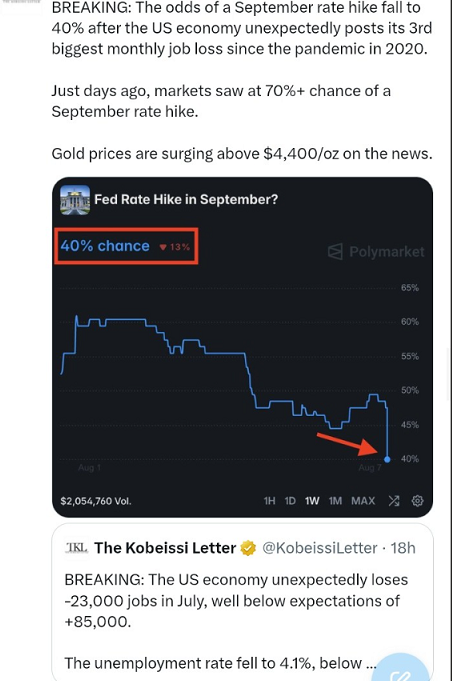This screenshot has width=452, height=681.
Task: Tap the blue compose post button
Action: point(402,671)
